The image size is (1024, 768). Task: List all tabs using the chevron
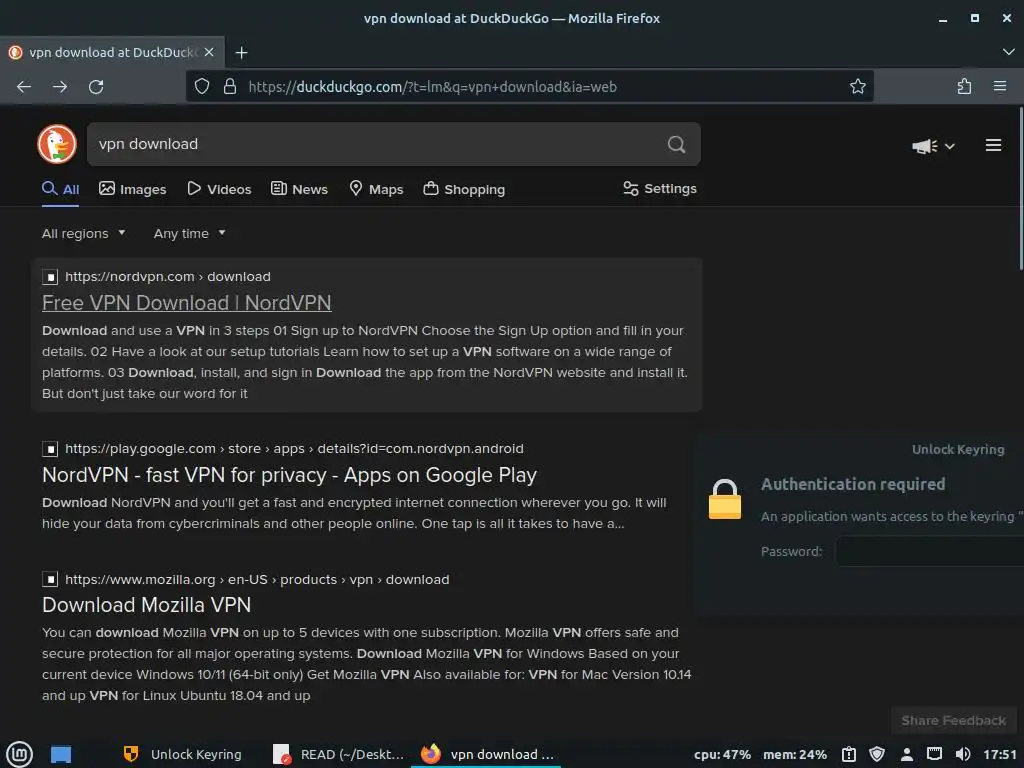(x=1008, y=52)
